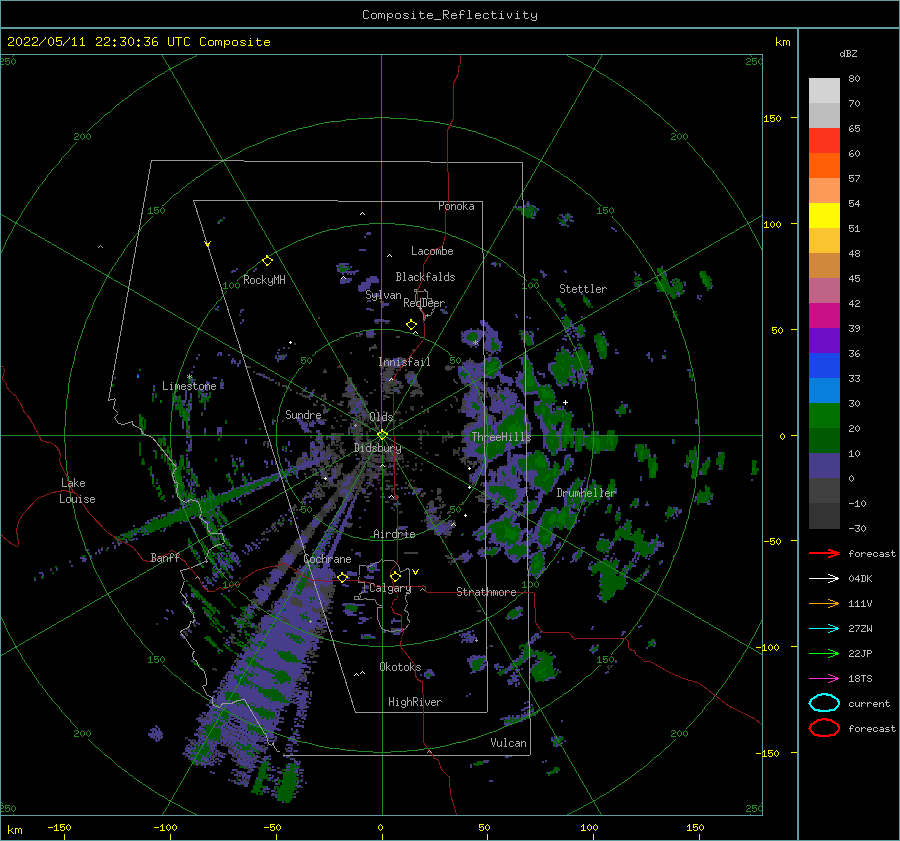Click the white 04DK arrow icon

pos(824,579)
